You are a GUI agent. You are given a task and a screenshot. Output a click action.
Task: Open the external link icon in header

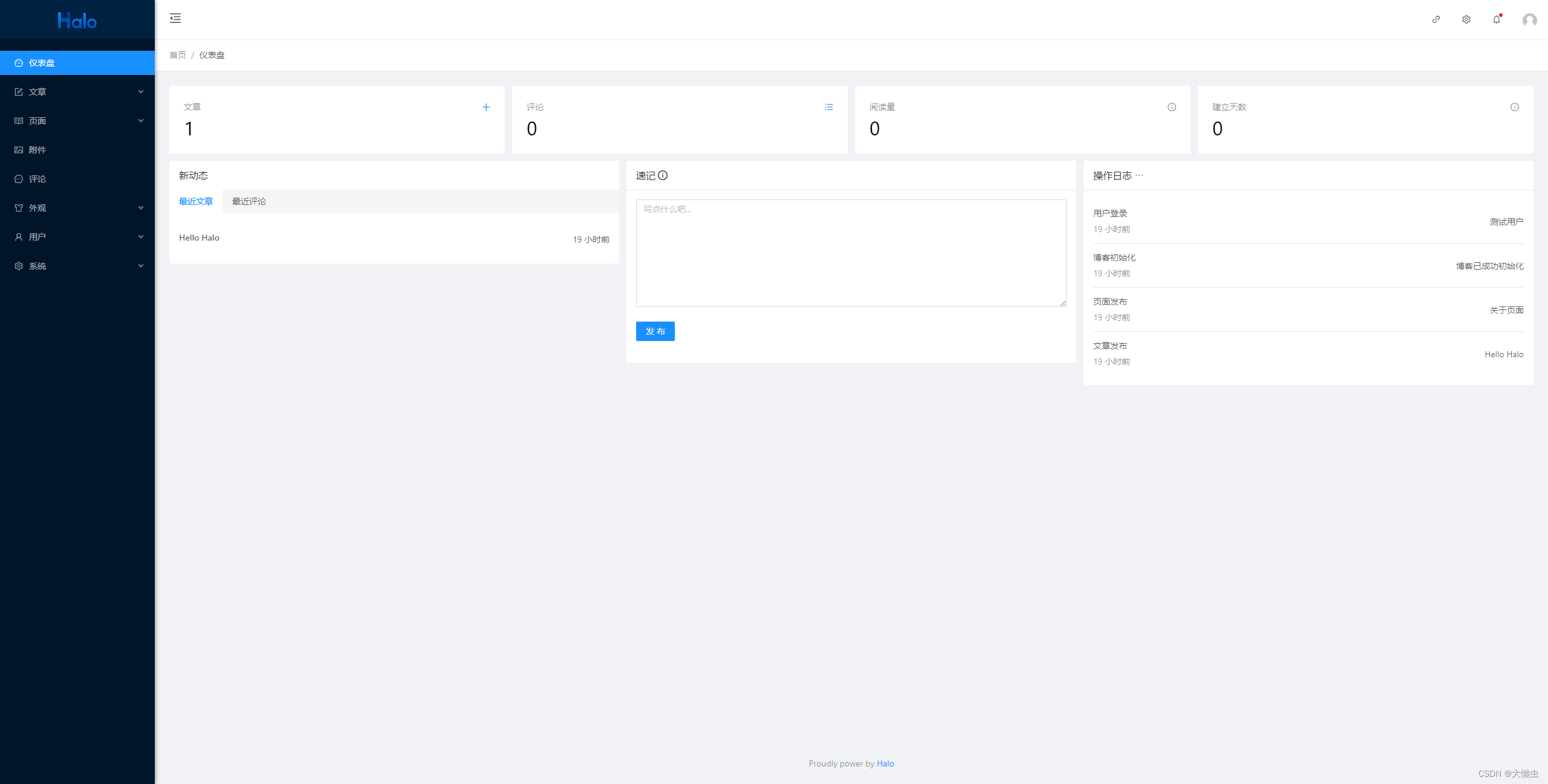coord(1436,19)
